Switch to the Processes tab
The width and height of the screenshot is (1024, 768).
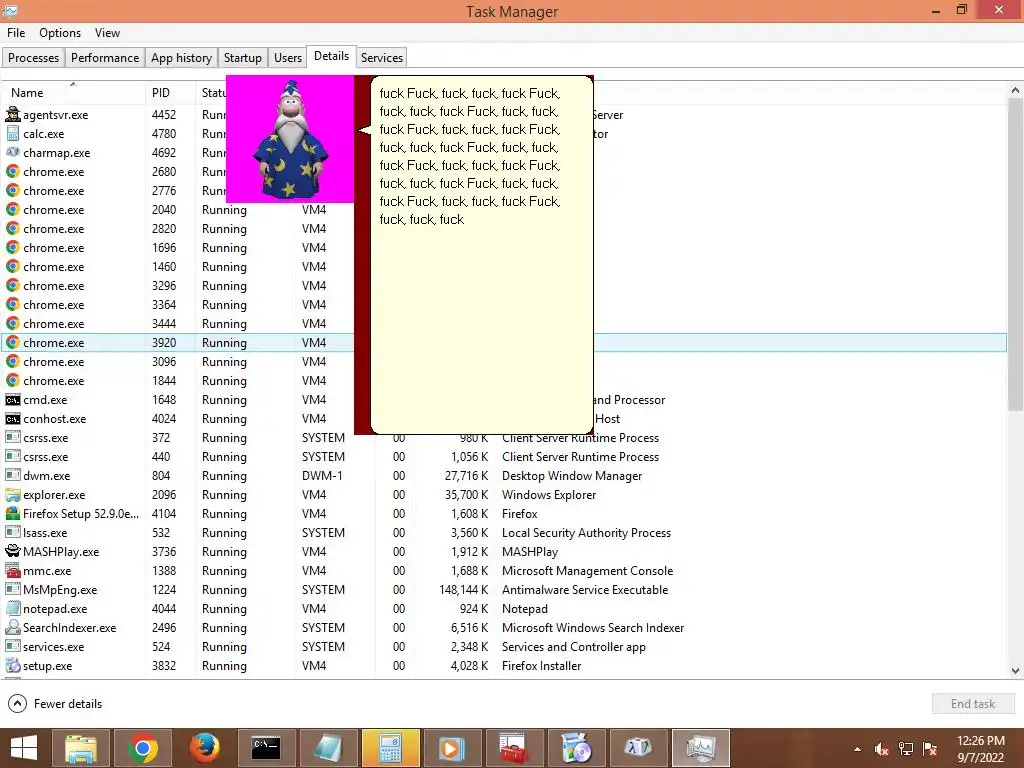pos(33,57)
